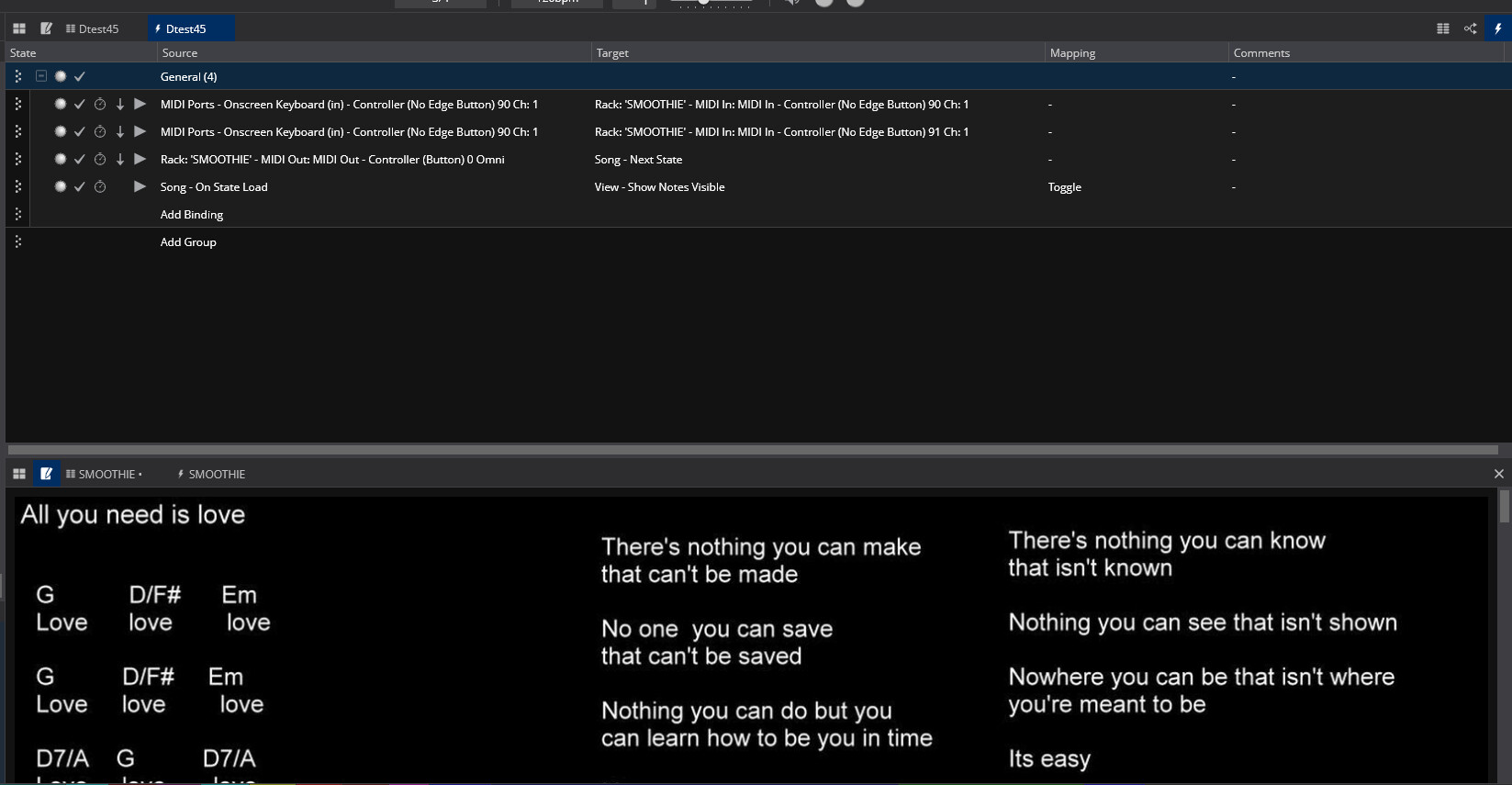Toggle the enabled checkmark for the General group
This screenshot has height=785, width=1512.
pyautogui.click(x=80, y=76)
